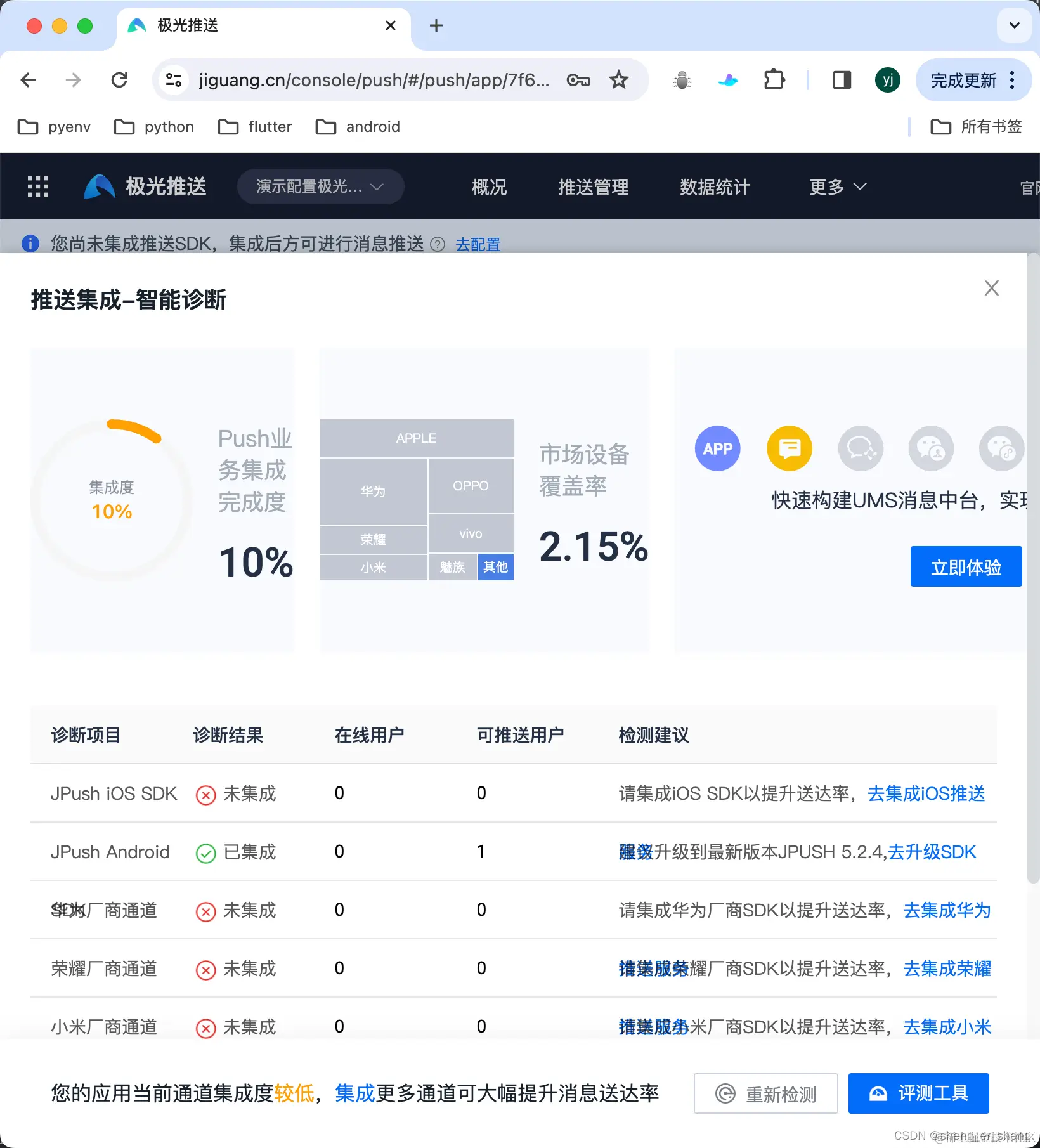This screenshot has width=1040, height=1148.
Task: Click the 10% integration progress ring
Action: [x=112, y=499]
